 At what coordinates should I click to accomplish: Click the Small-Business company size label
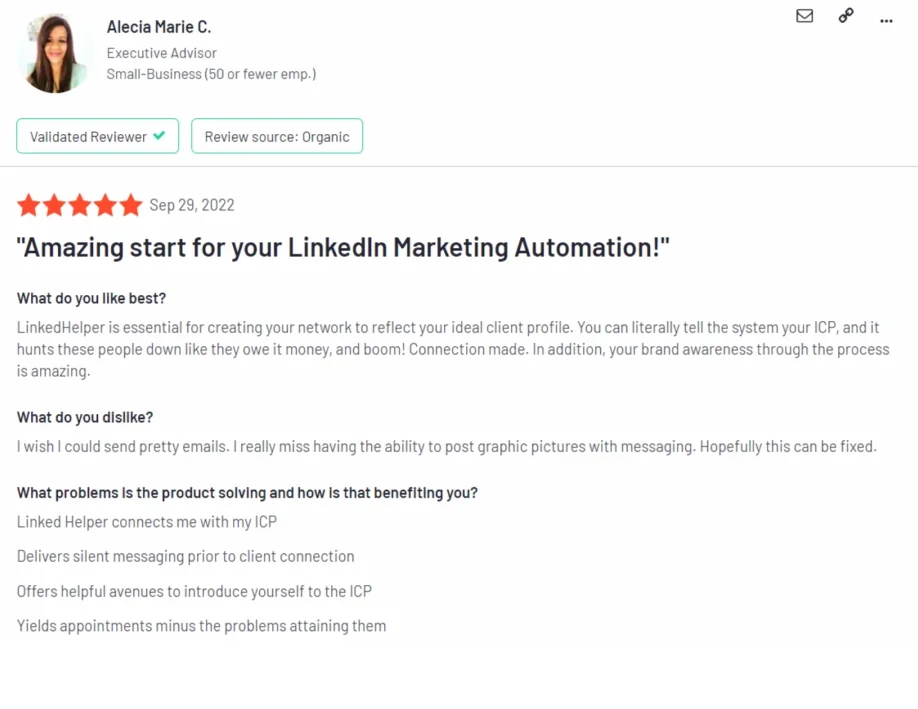(211, 74)
